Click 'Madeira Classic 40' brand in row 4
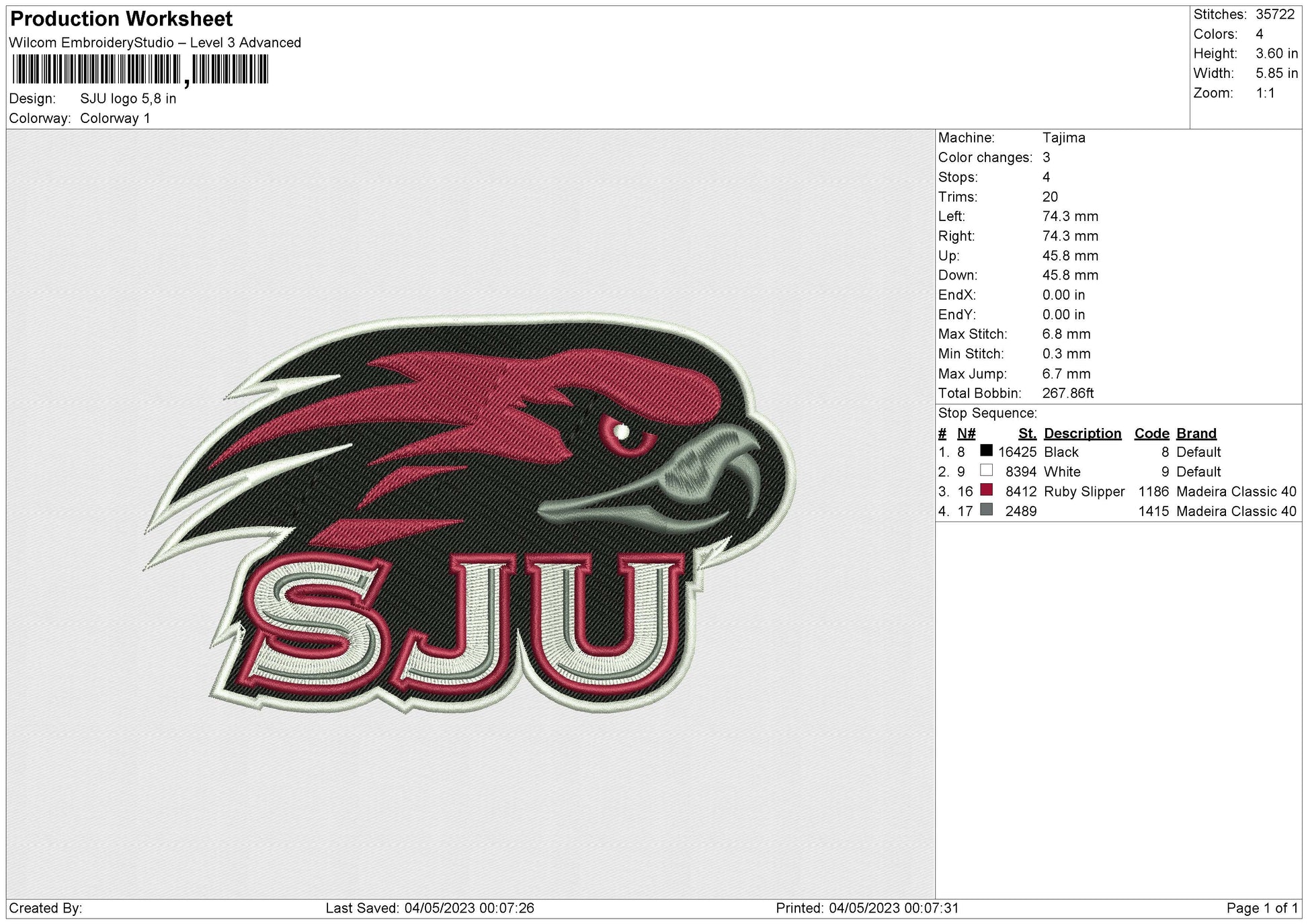 [1237, 511]
